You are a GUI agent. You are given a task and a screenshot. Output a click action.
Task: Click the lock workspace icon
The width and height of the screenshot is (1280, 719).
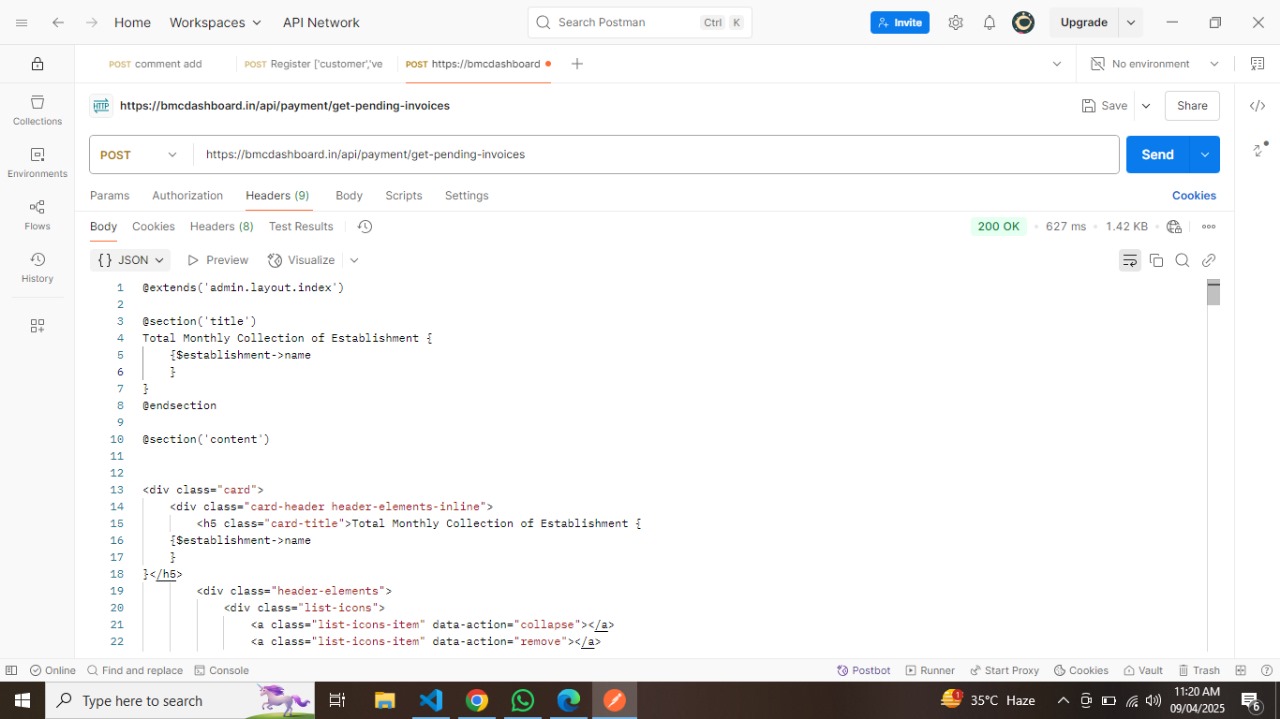click(x=37, y=64)
